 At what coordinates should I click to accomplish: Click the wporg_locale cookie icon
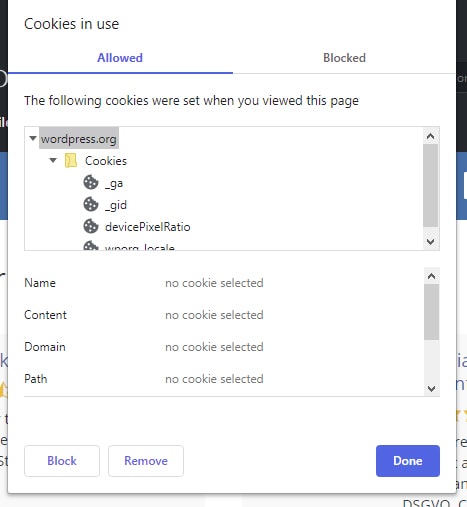tap(91, 246)
